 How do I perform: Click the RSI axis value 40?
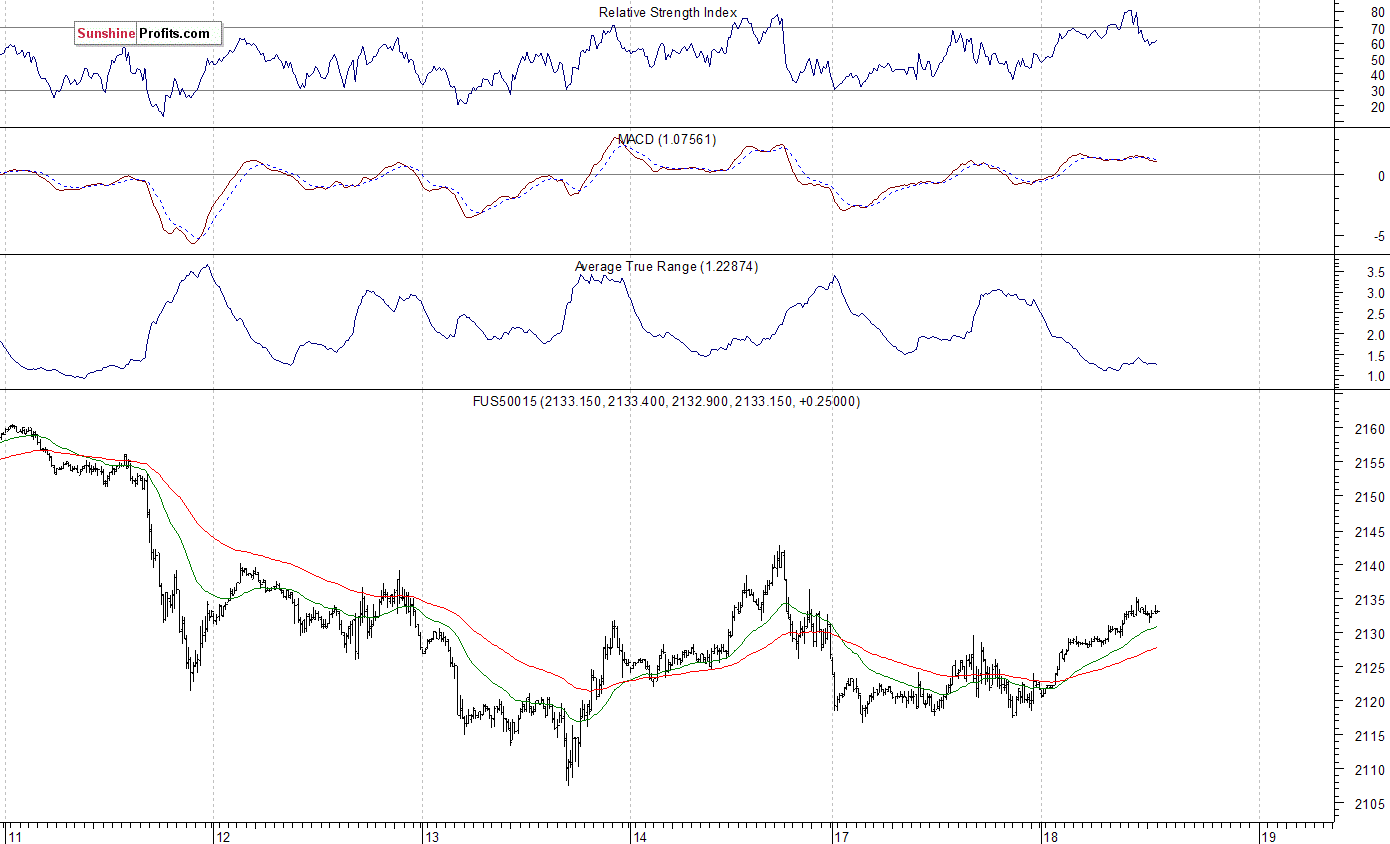click(x=1378, y=75)
